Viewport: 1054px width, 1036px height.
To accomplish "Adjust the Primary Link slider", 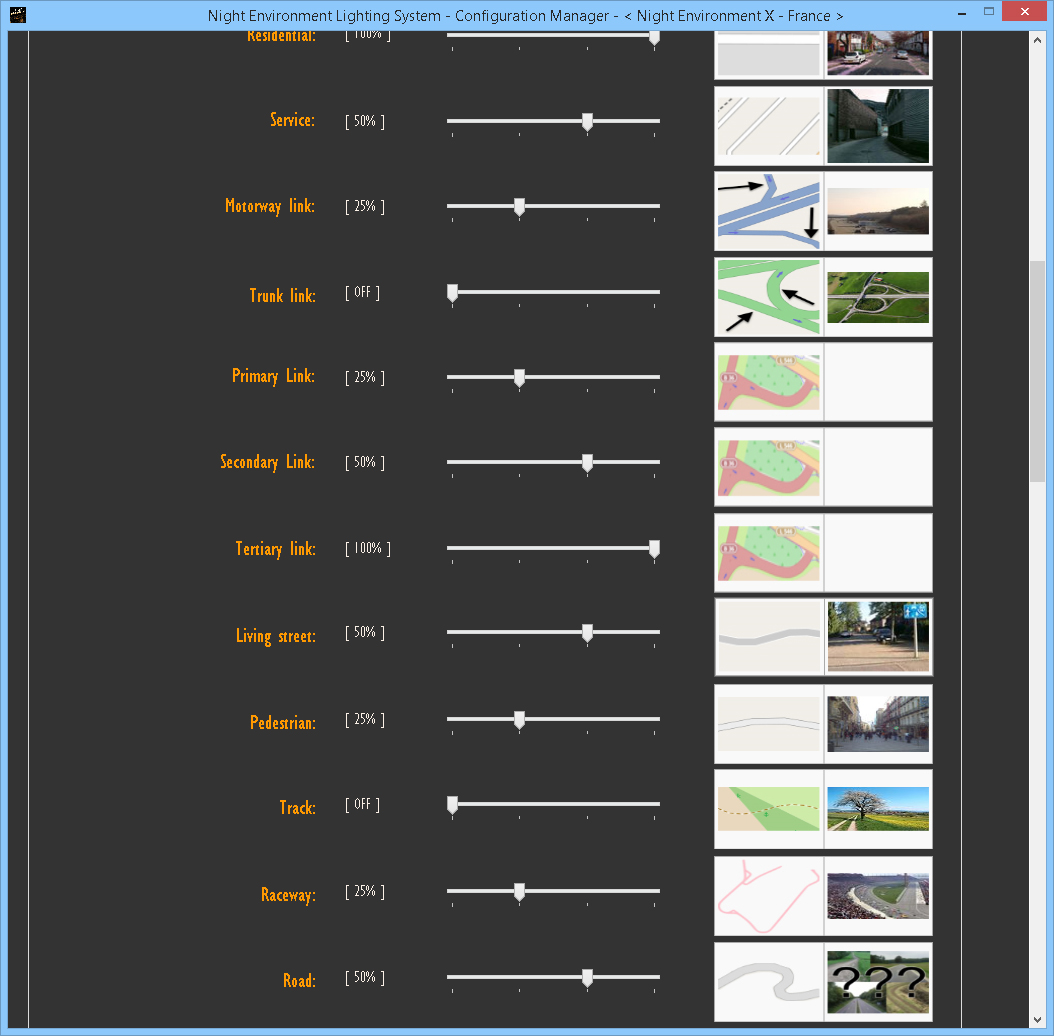I will click(553, 378).
